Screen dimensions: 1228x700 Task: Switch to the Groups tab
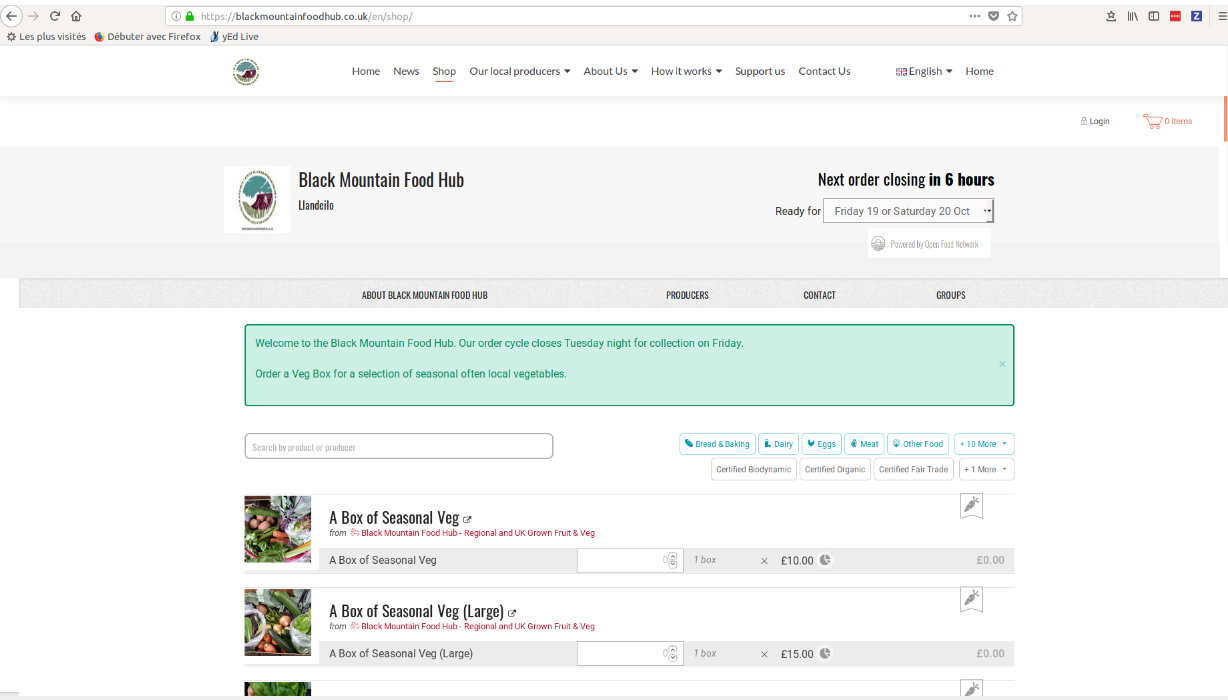click(x=951, y=295)
